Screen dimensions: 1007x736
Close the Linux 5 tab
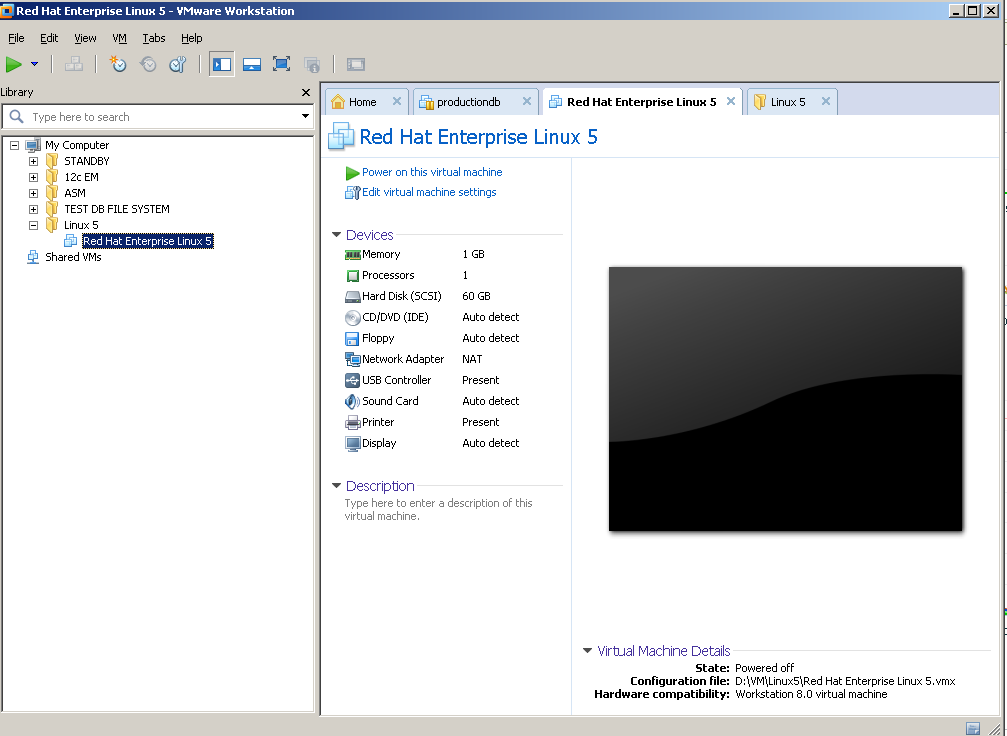826,101
